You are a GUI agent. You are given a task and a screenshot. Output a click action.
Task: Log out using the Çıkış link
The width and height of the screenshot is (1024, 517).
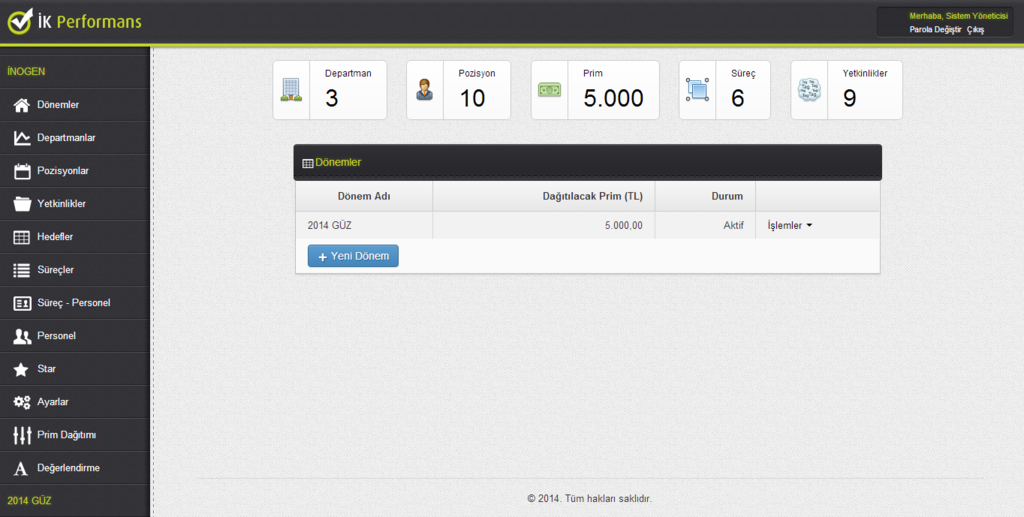click(976, 30)
